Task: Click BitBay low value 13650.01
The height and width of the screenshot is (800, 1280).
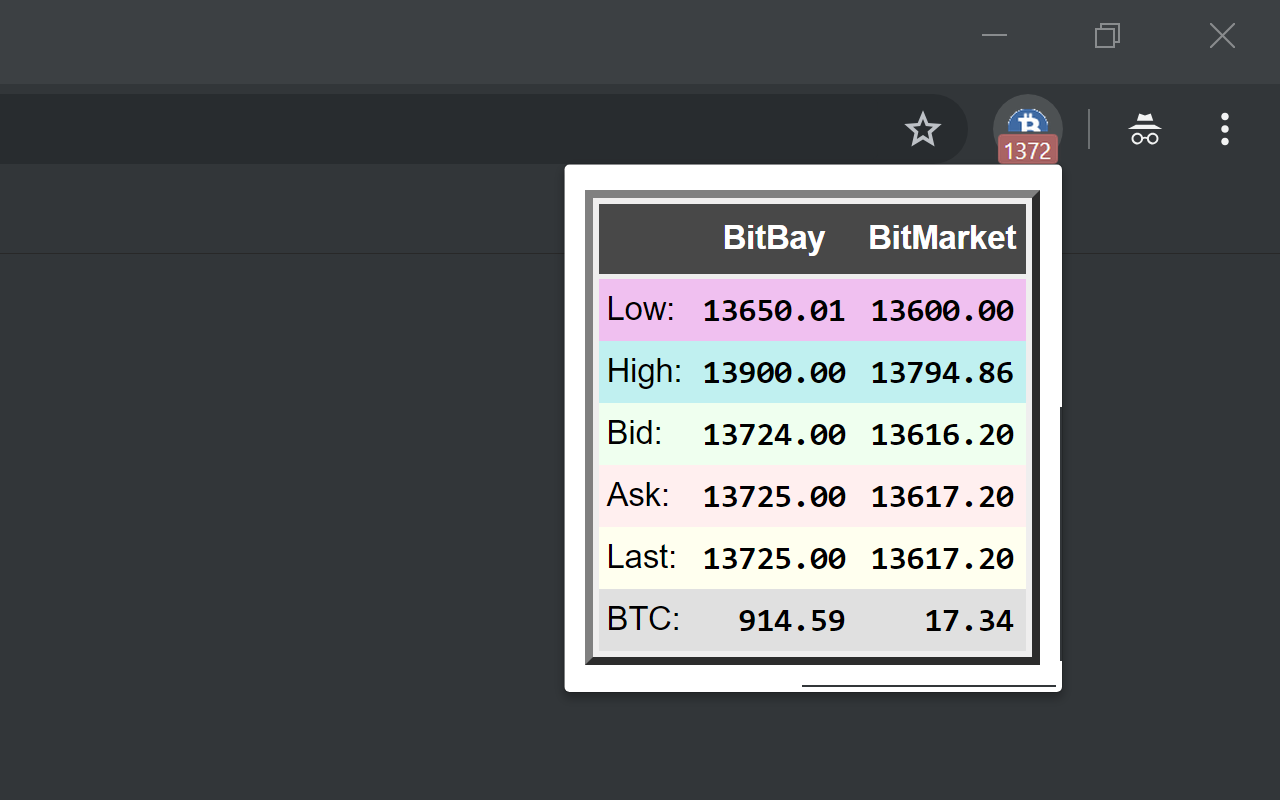Action: click(774, 311)
